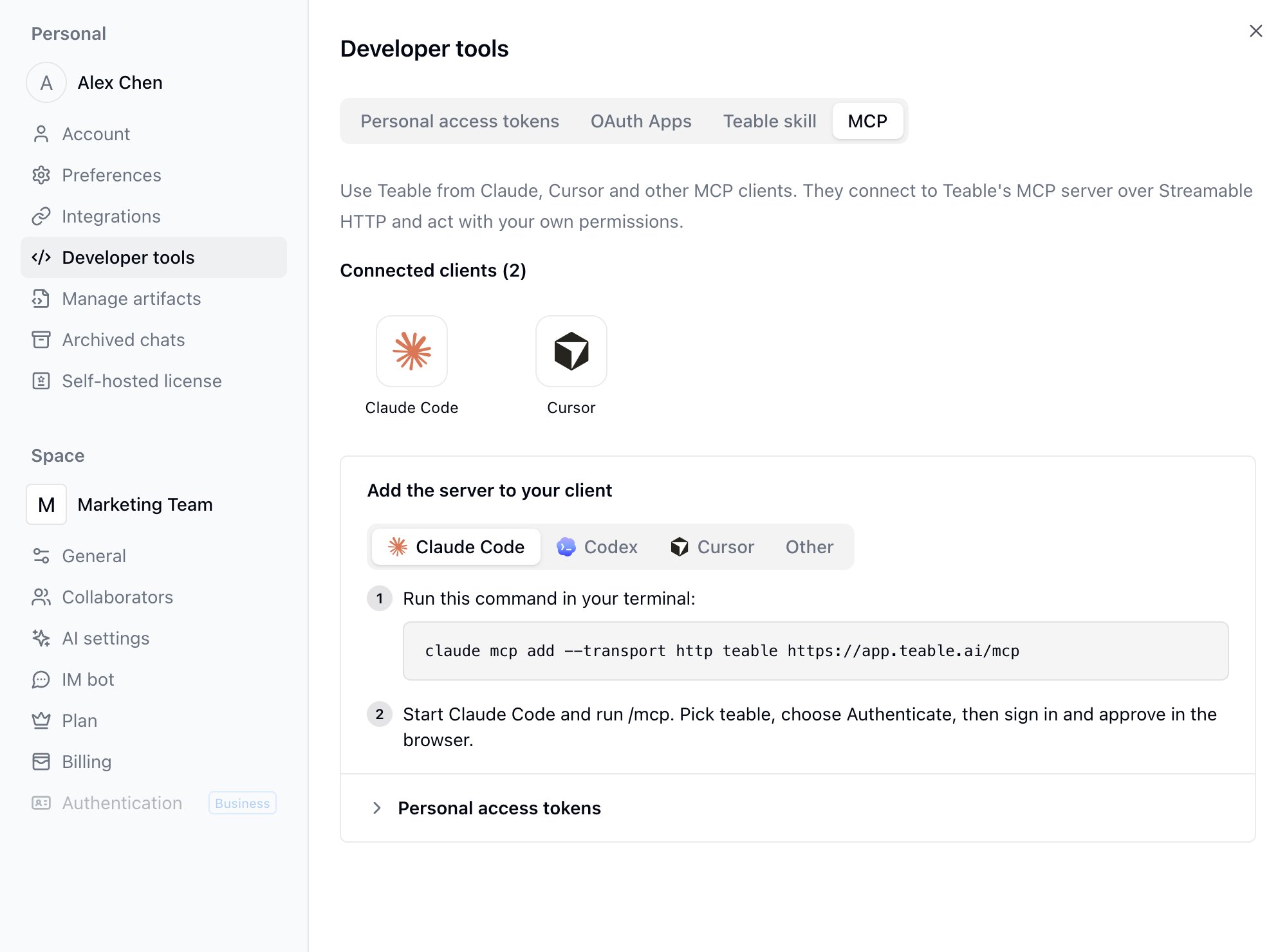1287x952 pixels.
Task: View the Plan page
Action: point(154,720)
